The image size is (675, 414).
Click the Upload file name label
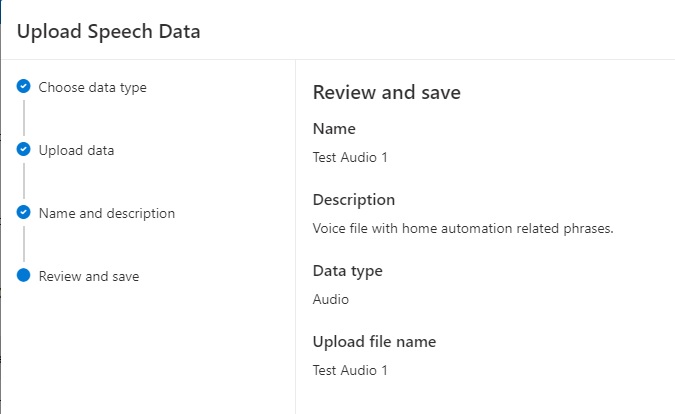(374, 342)
